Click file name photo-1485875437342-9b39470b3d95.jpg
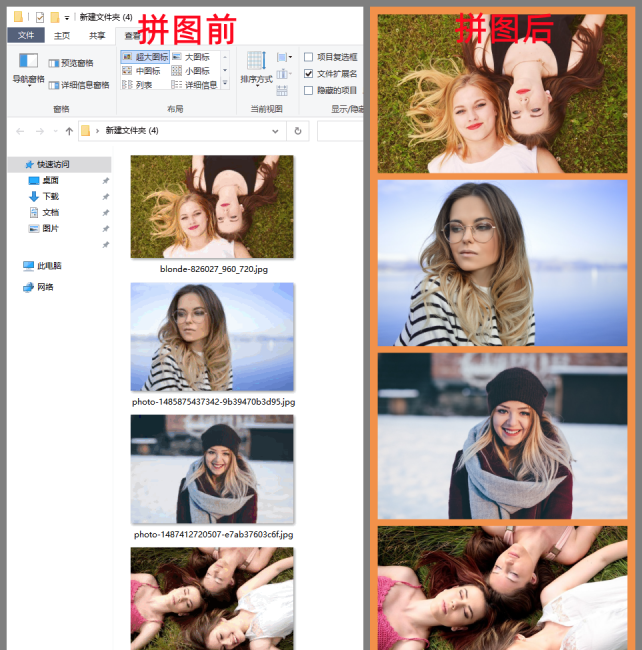642x650 pixels. (213, 402)
